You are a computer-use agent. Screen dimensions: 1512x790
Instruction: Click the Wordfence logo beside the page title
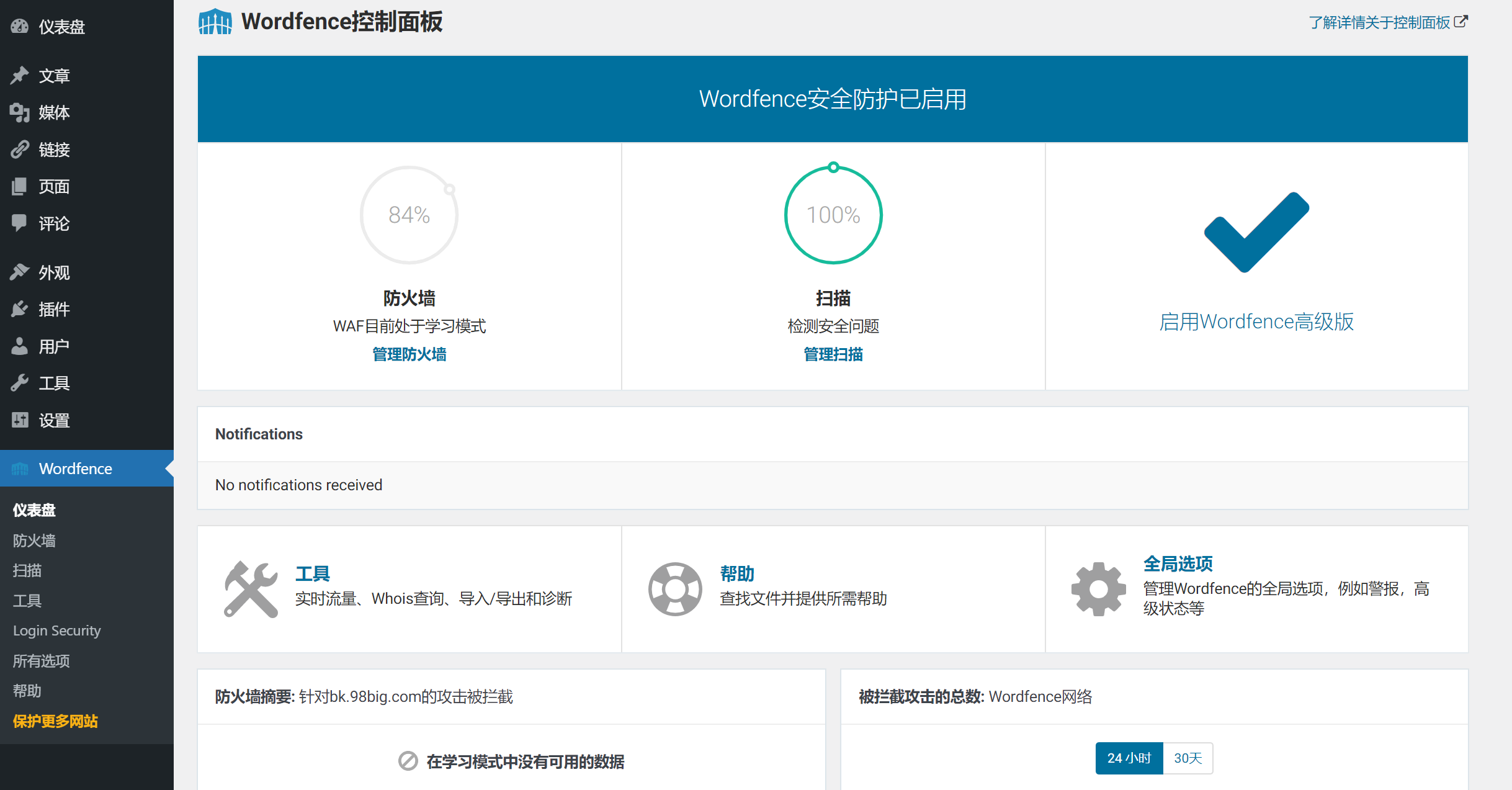tap(215, 22)
